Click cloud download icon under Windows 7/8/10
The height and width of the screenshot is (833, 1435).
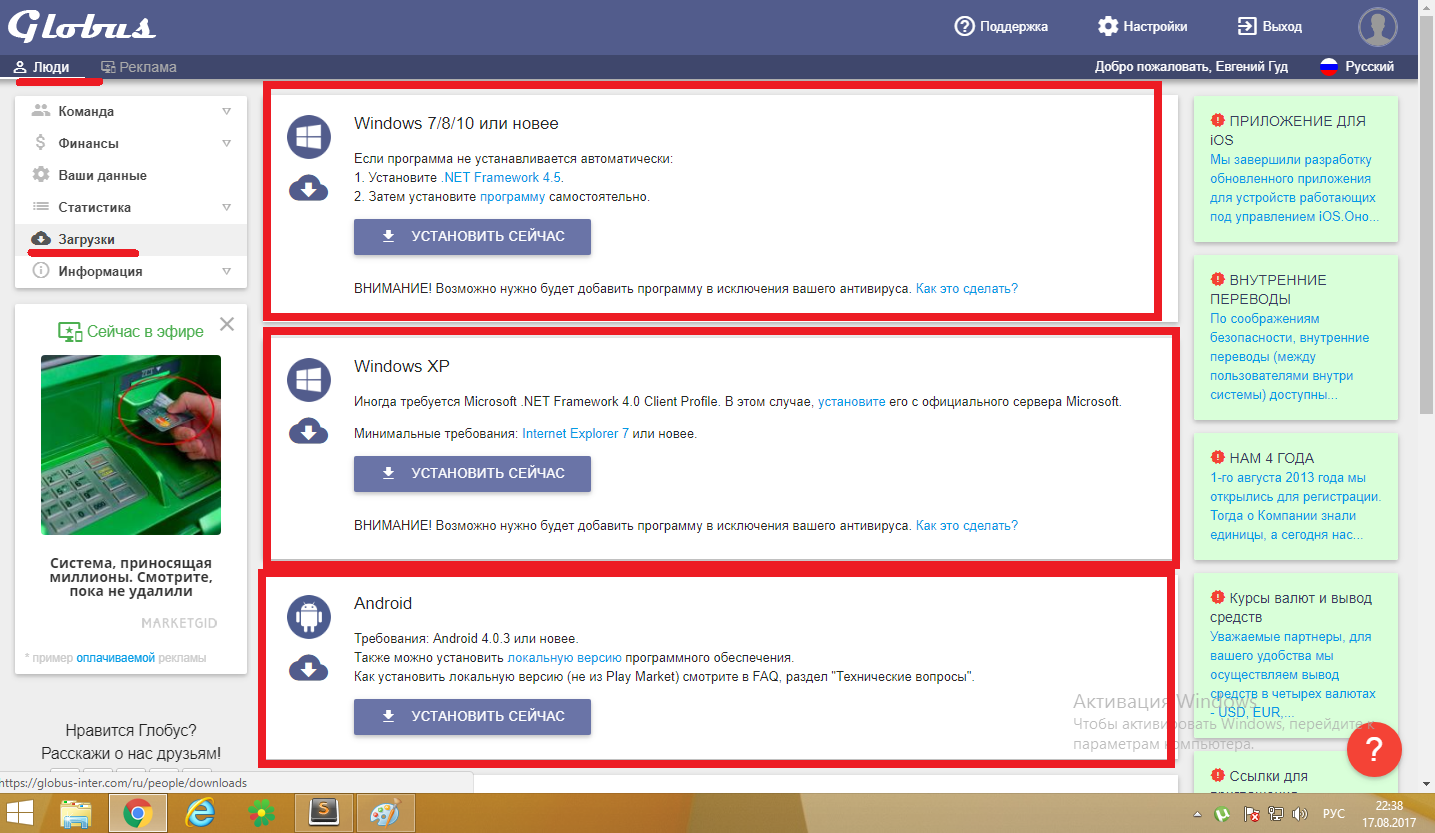(309, 188)
